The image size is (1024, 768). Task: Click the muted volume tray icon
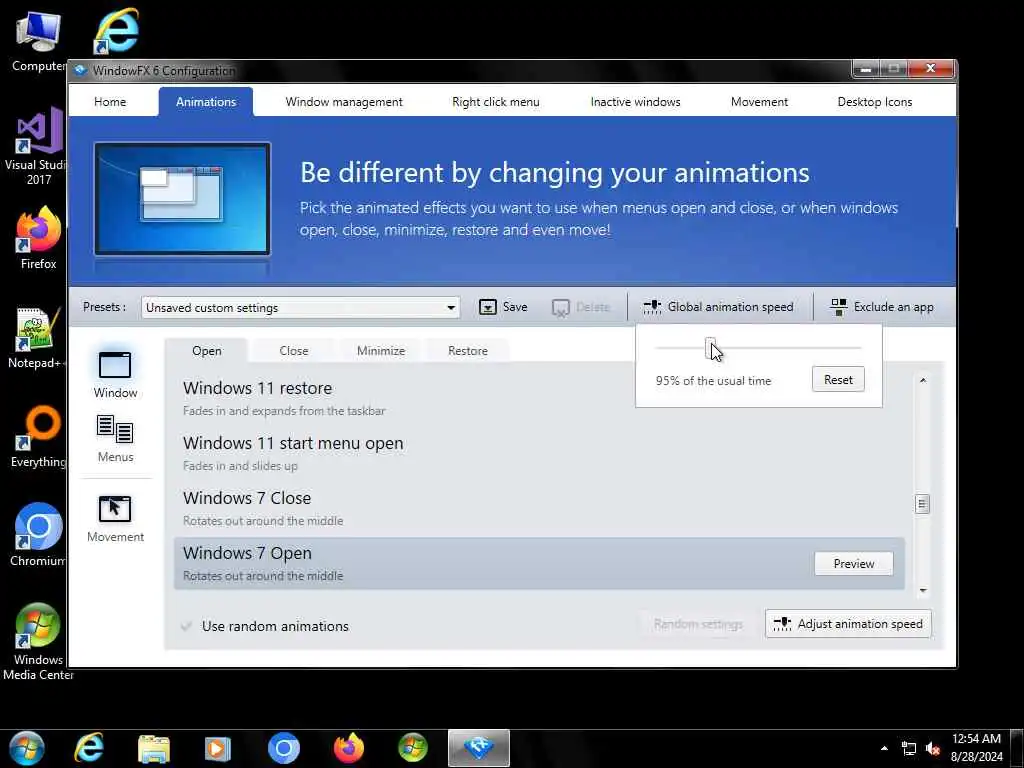(933, 748)
